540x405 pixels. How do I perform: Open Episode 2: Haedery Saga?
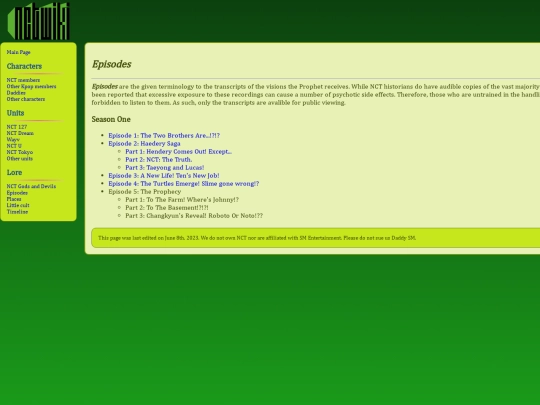pos(144,144)
